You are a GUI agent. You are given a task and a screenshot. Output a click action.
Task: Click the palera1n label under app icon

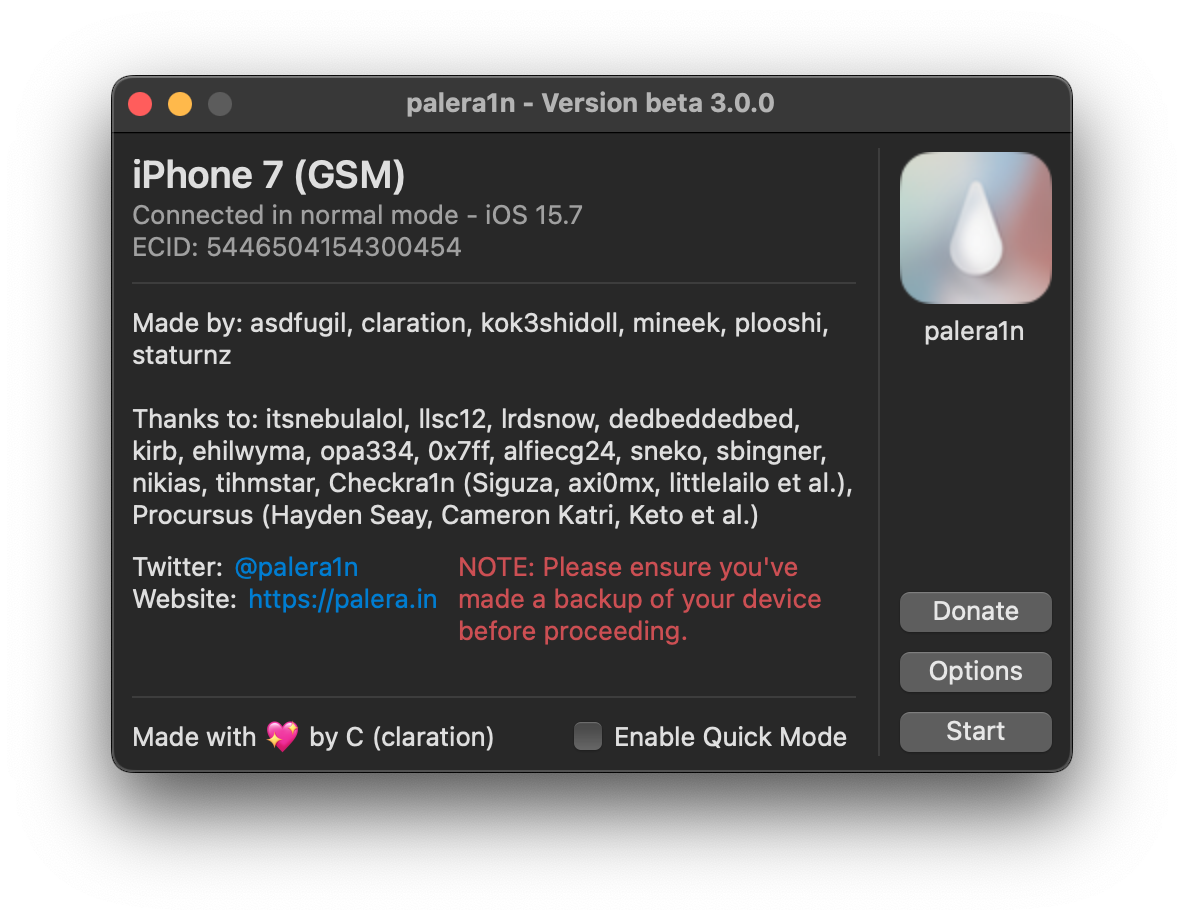click(x=974, y=332)
